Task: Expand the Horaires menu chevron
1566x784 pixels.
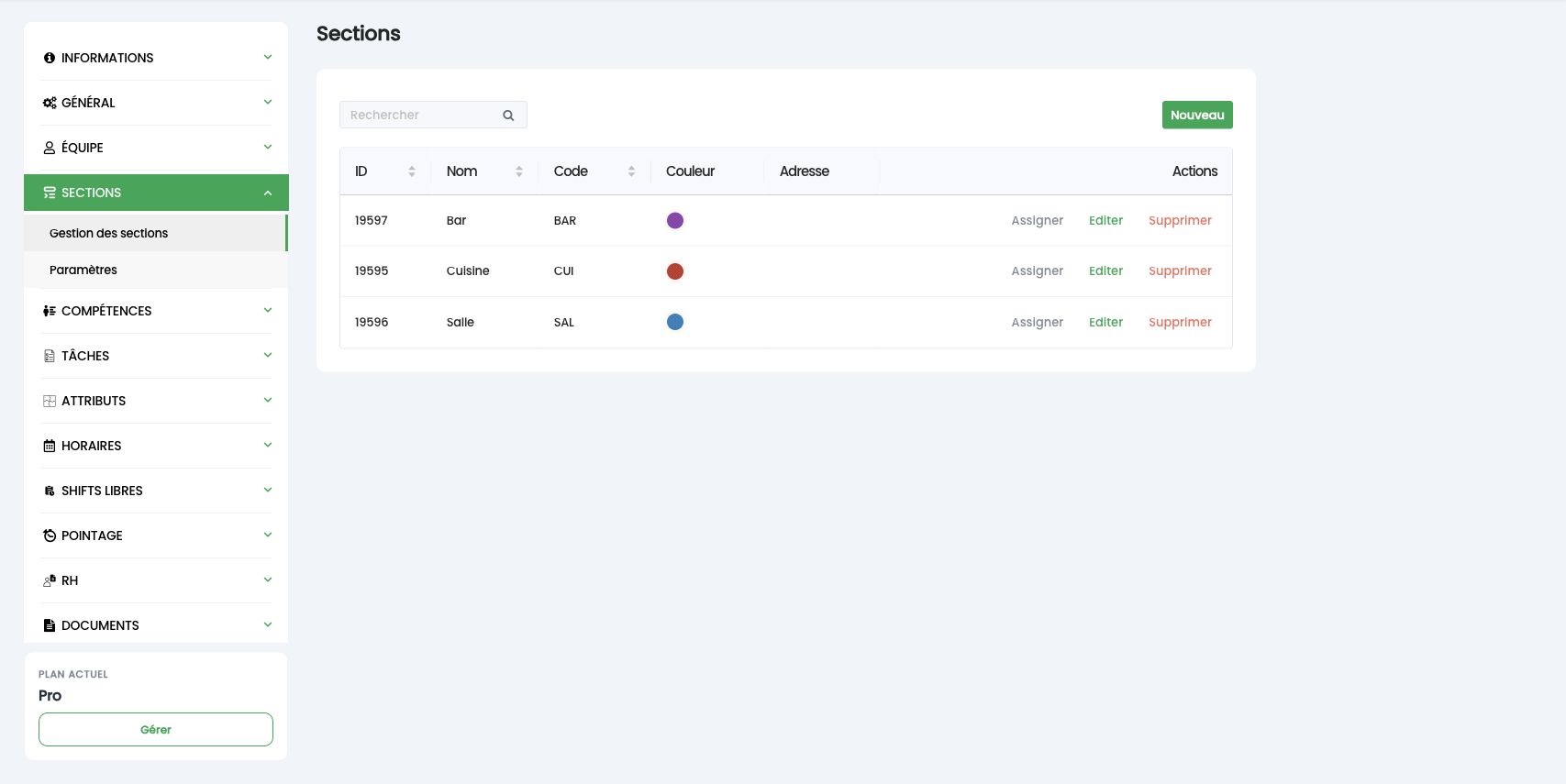Action: coord(268,445)
